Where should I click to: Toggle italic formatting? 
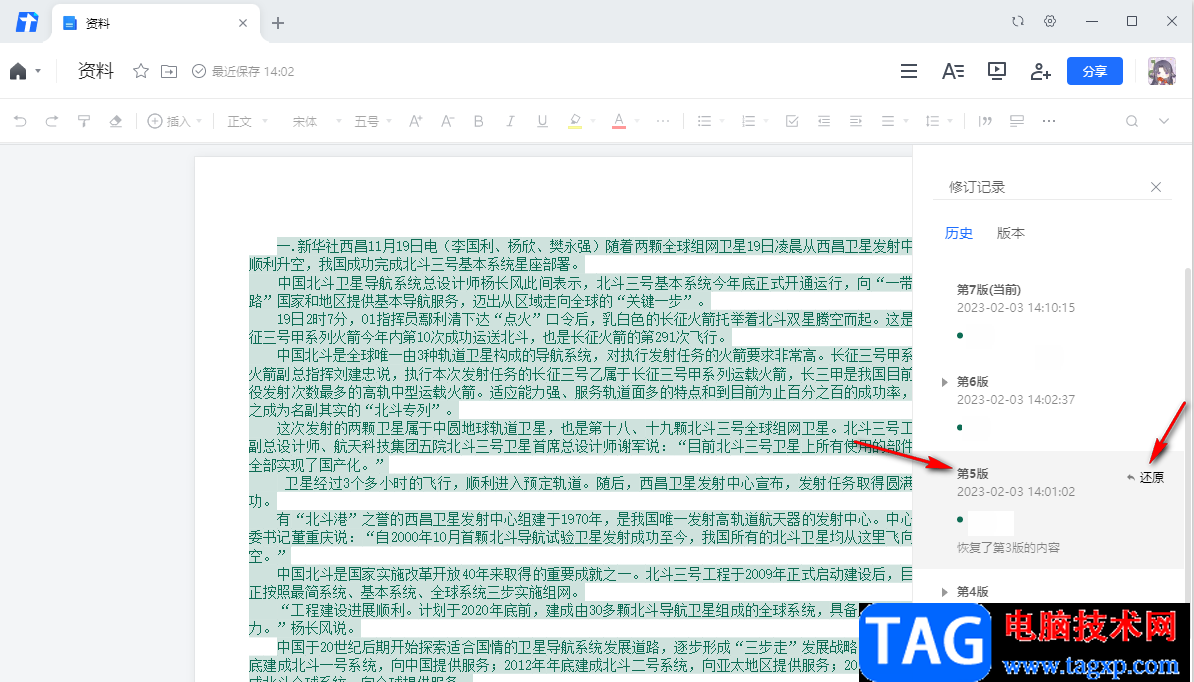coord(510,121)
